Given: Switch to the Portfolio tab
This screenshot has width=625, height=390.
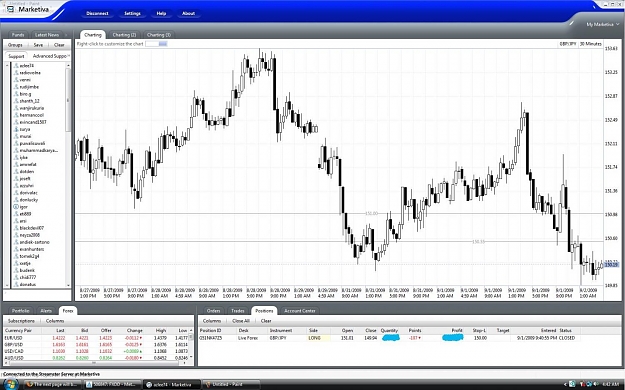Looking at the screenshot, I should coord(20,311).
